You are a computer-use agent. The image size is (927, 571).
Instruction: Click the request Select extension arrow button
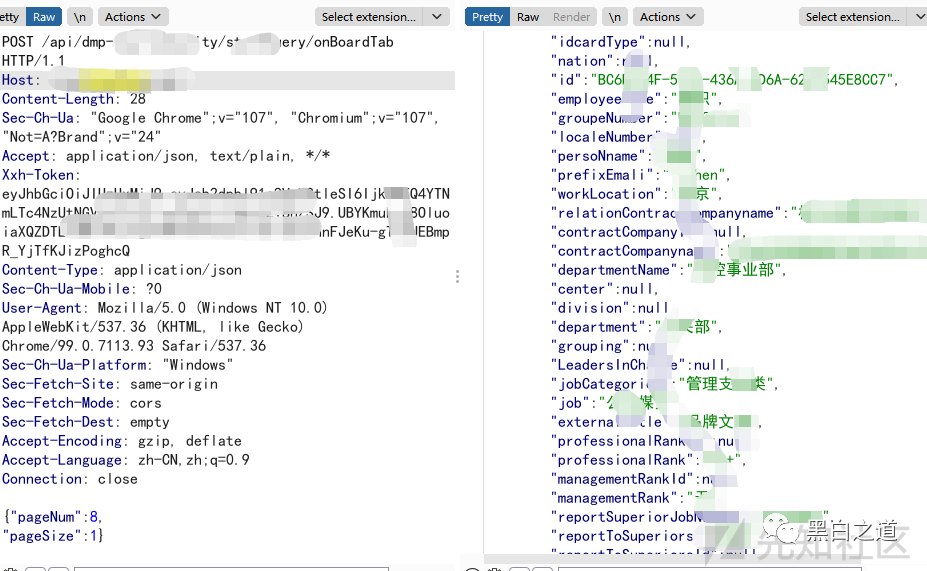(436, 17)
